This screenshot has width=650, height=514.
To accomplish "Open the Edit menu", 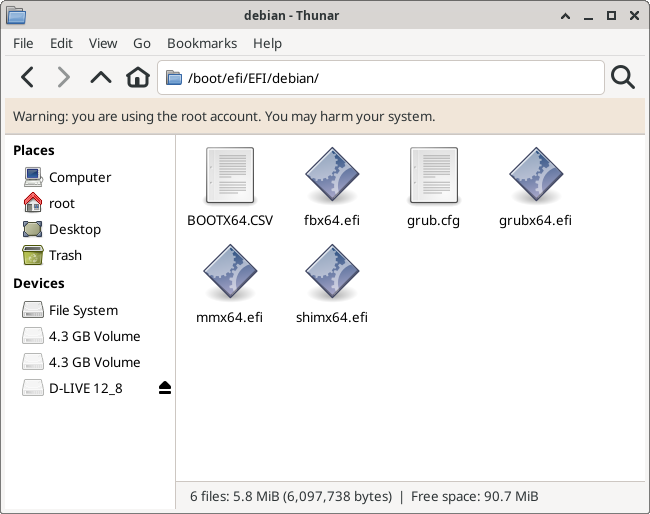I will (61, 43).
